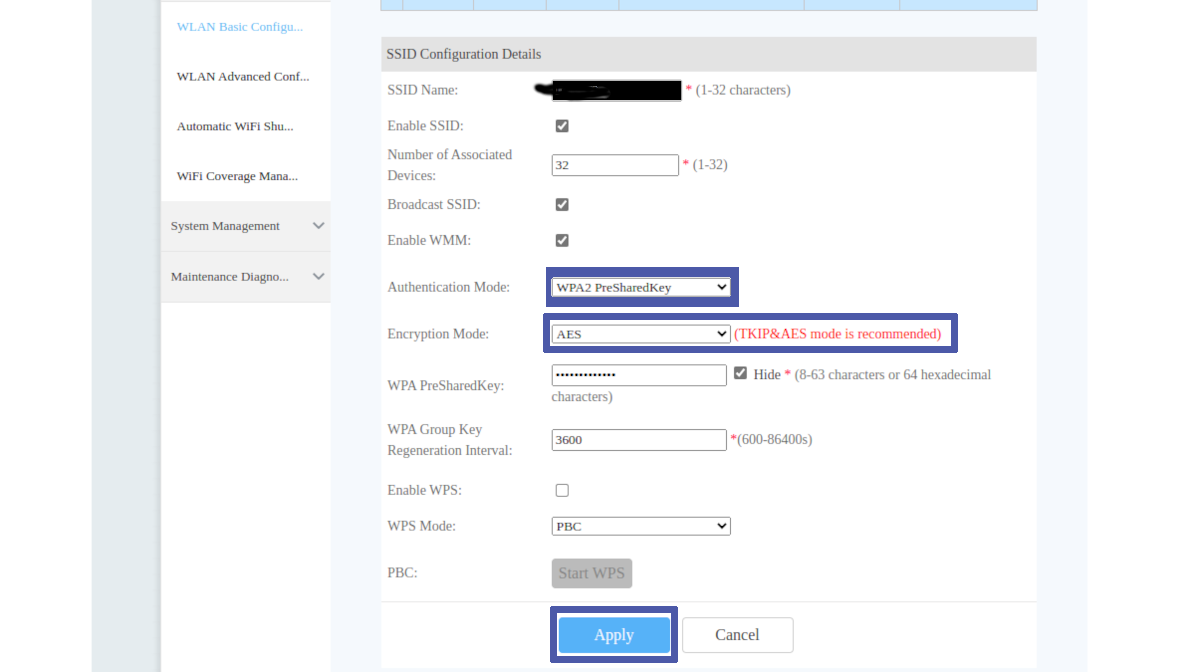Screen dimensions: 1200x672
Task: Open the Authentication Mode dropdown
Action: 640,287
